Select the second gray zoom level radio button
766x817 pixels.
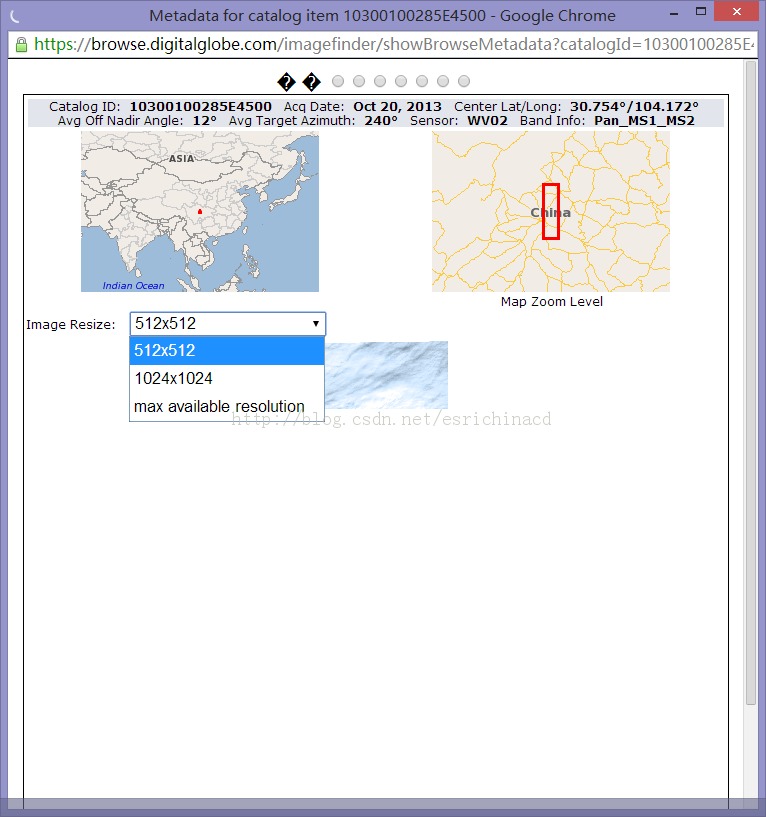[x=359, y=81]
